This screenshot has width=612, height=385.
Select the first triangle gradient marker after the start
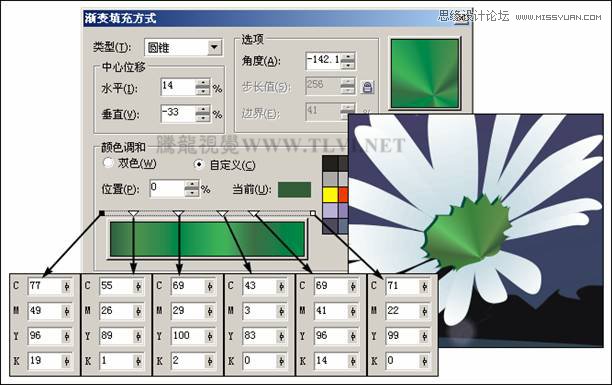click(x=133, y=213)
